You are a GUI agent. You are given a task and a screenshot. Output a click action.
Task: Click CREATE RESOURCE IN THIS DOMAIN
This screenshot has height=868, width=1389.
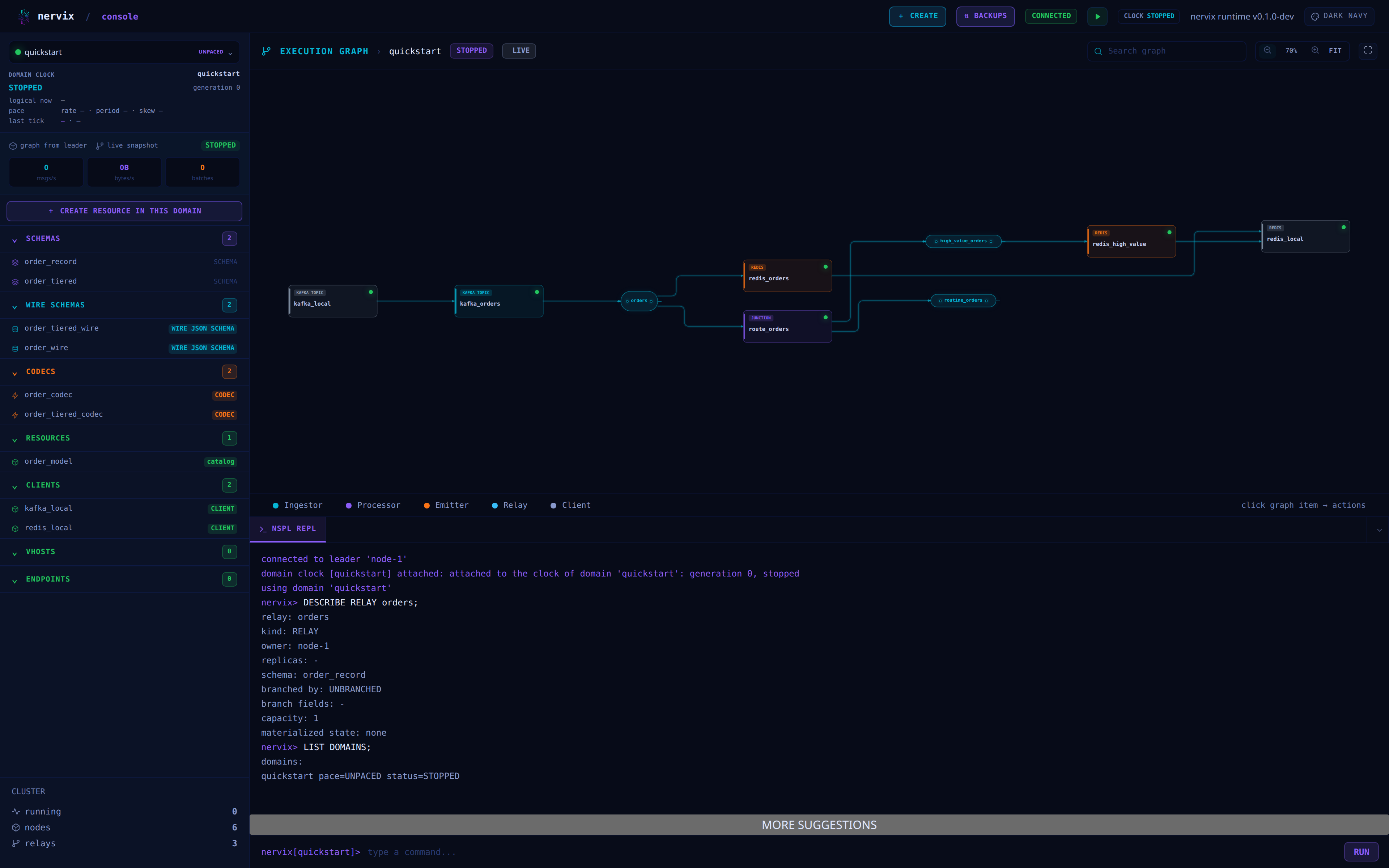[124, 211]
